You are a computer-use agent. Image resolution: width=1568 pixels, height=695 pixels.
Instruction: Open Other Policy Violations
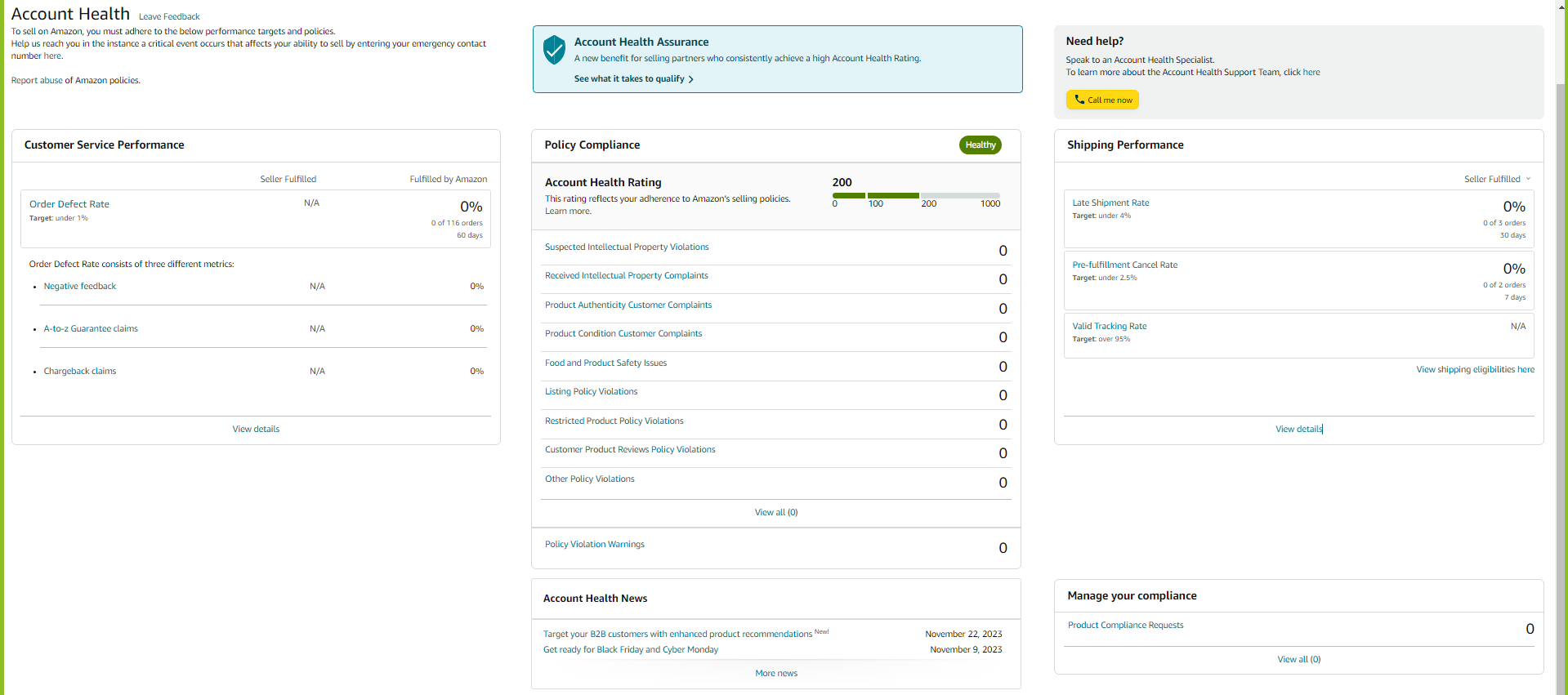point(590,479)
